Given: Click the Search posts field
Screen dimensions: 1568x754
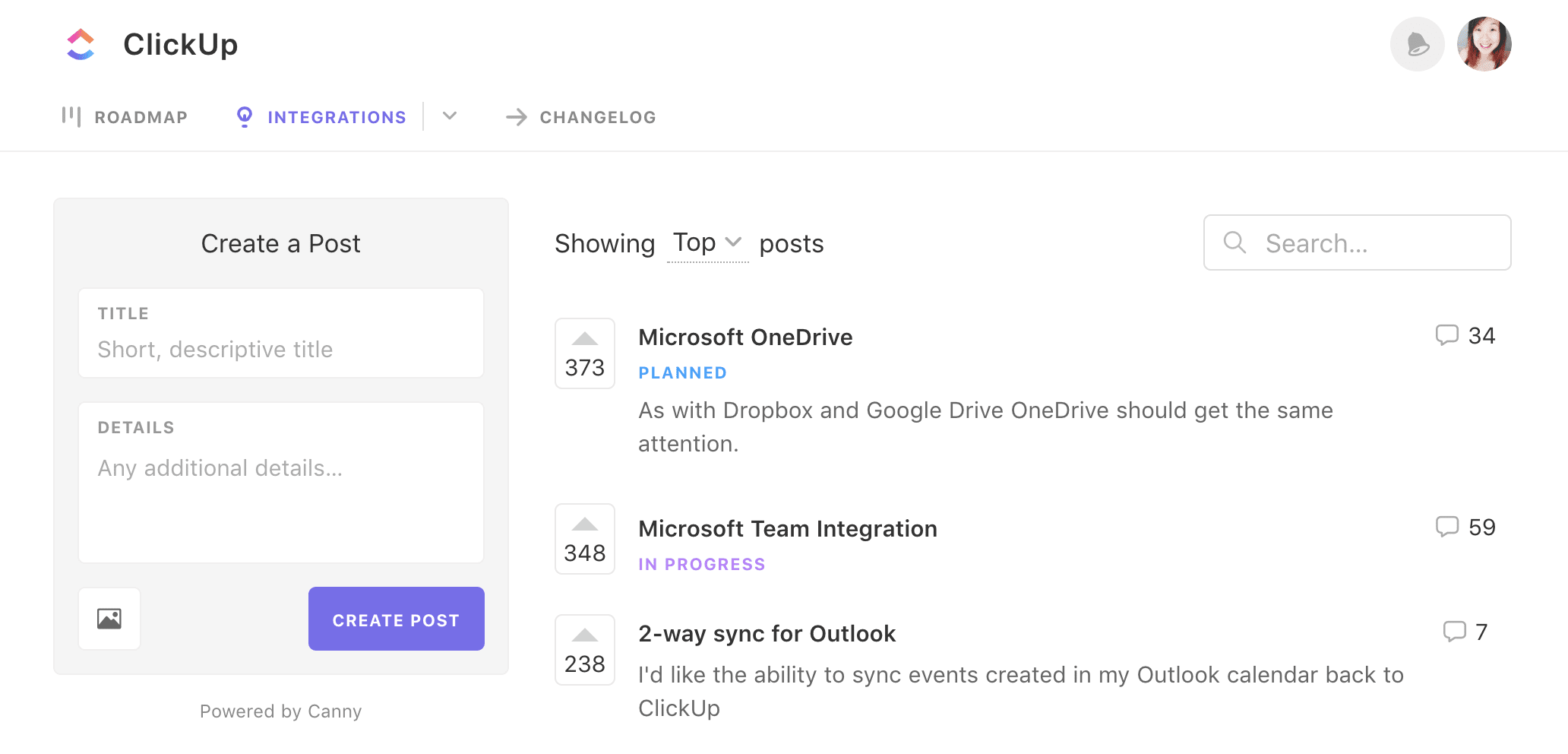Looking at the screenshot, I should [1358, 242].
